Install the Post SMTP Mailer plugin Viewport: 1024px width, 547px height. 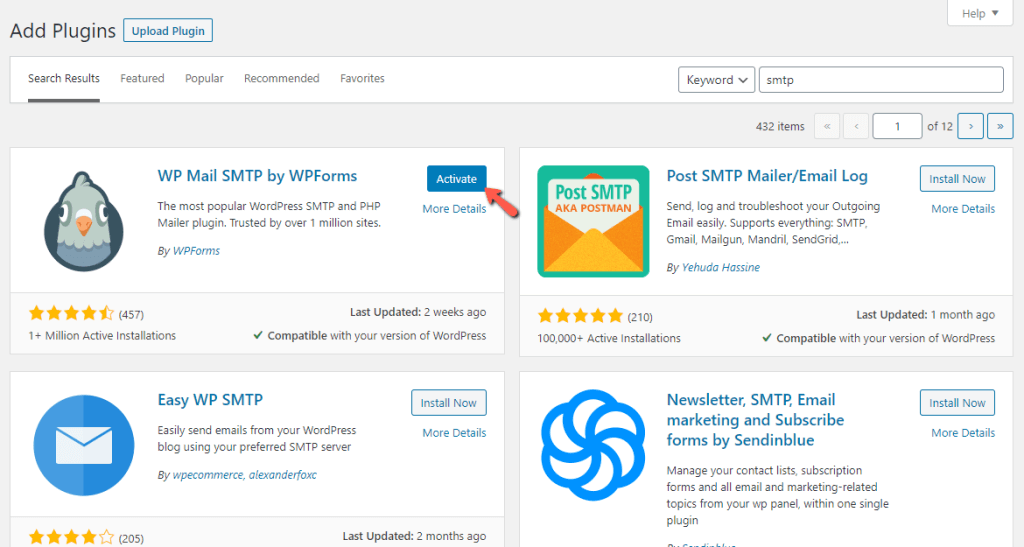[x=957, y=179]
